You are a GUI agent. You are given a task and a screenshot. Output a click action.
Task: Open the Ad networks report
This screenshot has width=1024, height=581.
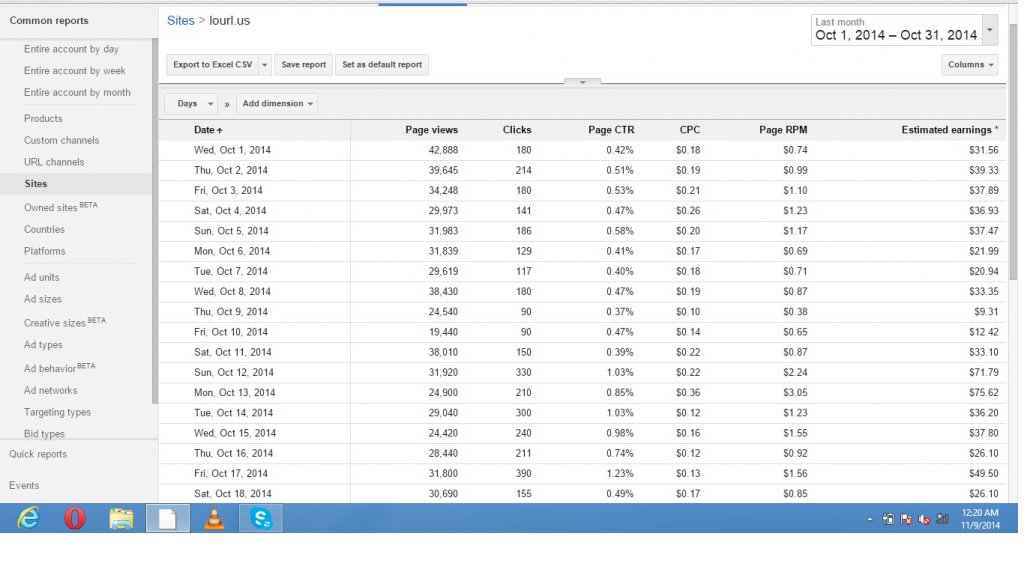click(x=50, y=390)
